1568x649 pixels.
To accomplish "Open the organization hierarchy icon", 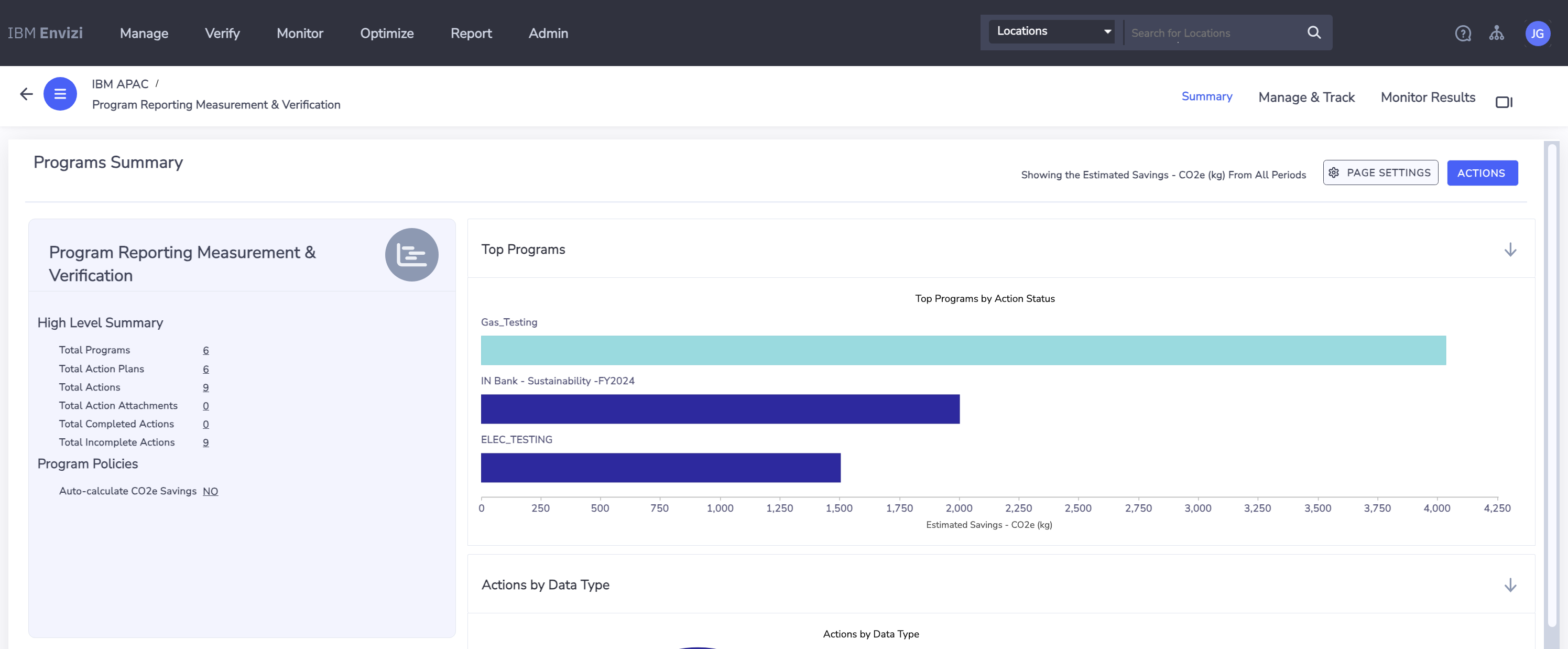I will point(1496,34).
